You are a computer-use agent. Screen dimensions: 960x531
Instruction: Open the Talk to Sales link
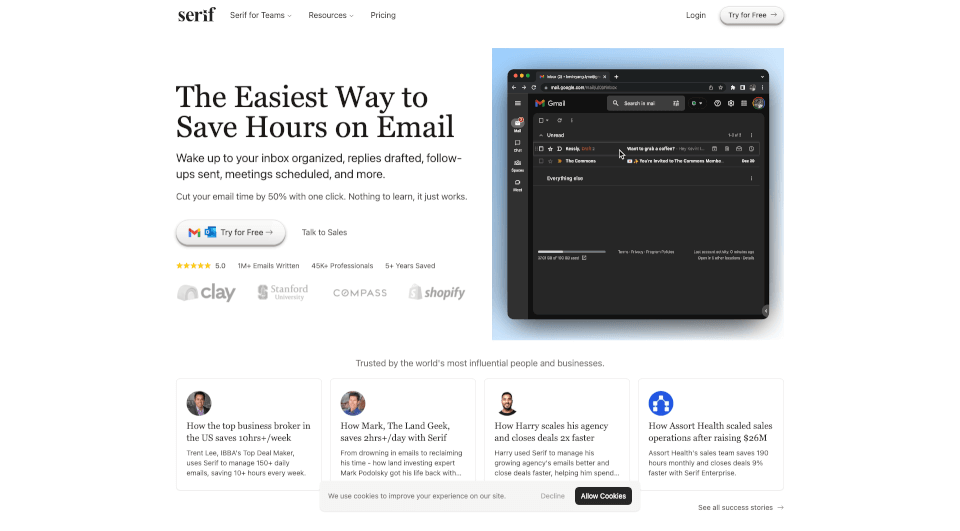click(x=324, y=233)
